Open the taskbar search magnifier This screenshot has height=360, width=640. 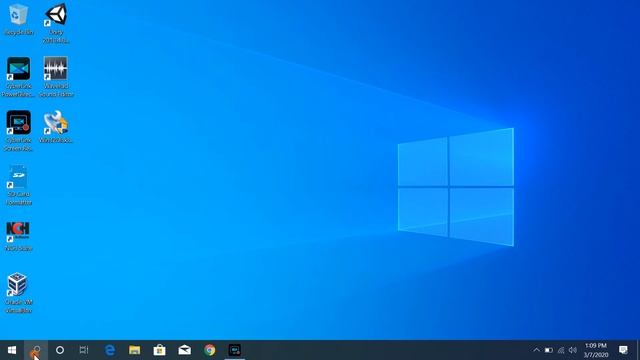point(36,350)
